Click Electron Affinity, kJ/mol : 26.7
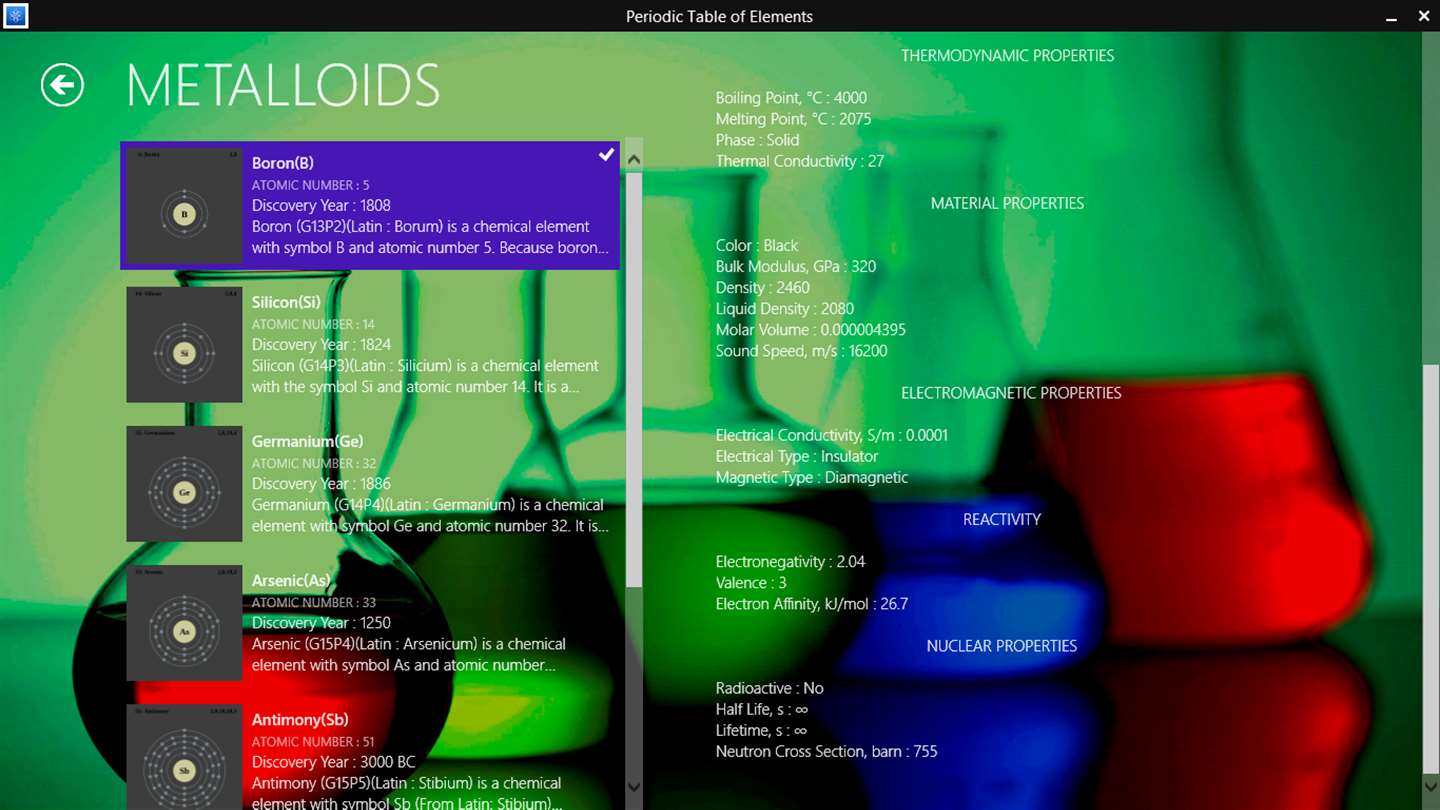 812,603
